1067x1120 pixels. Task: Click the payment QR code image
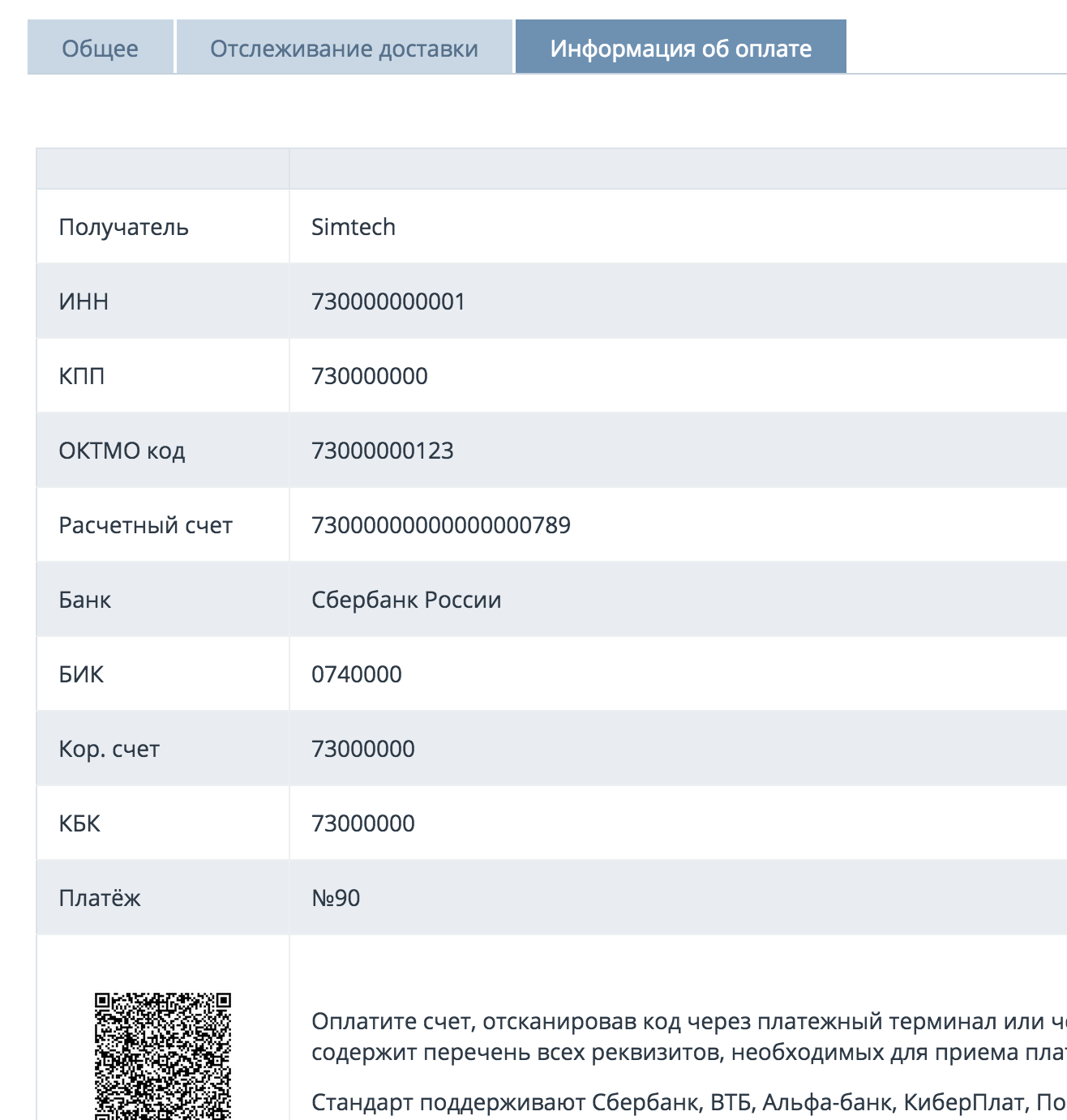point(163,1055)
